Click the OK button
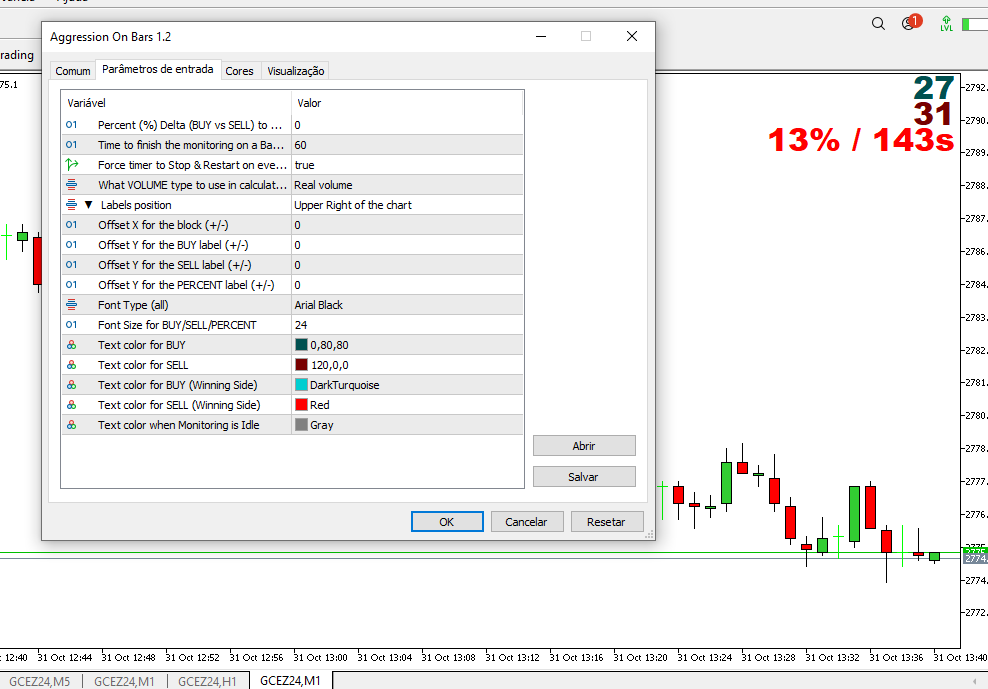The width and height of the screenshot is (988, 689). point(447,522)
